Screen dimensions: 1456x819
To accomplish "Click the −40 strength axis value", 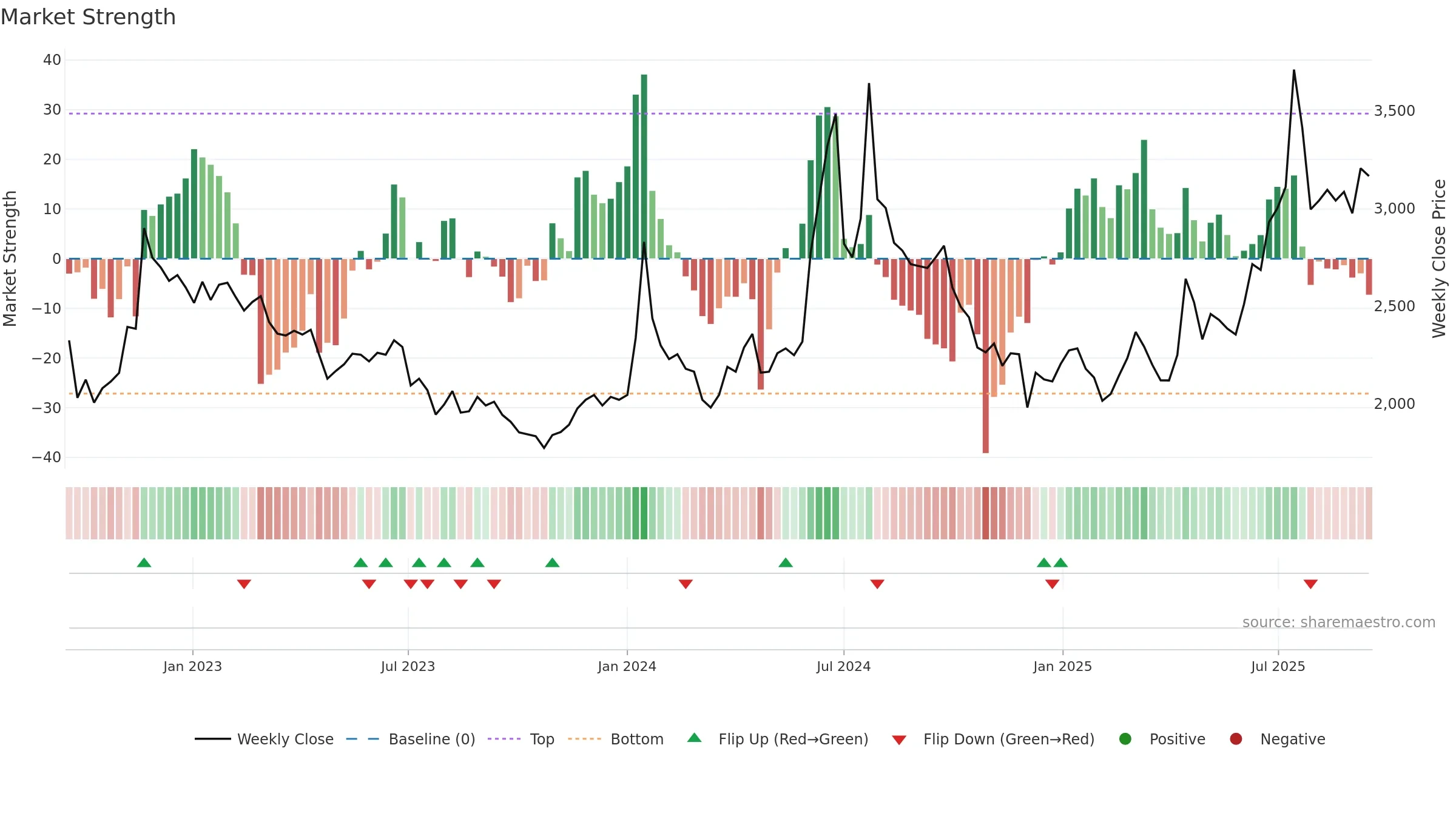I will (x=47, y=457).
